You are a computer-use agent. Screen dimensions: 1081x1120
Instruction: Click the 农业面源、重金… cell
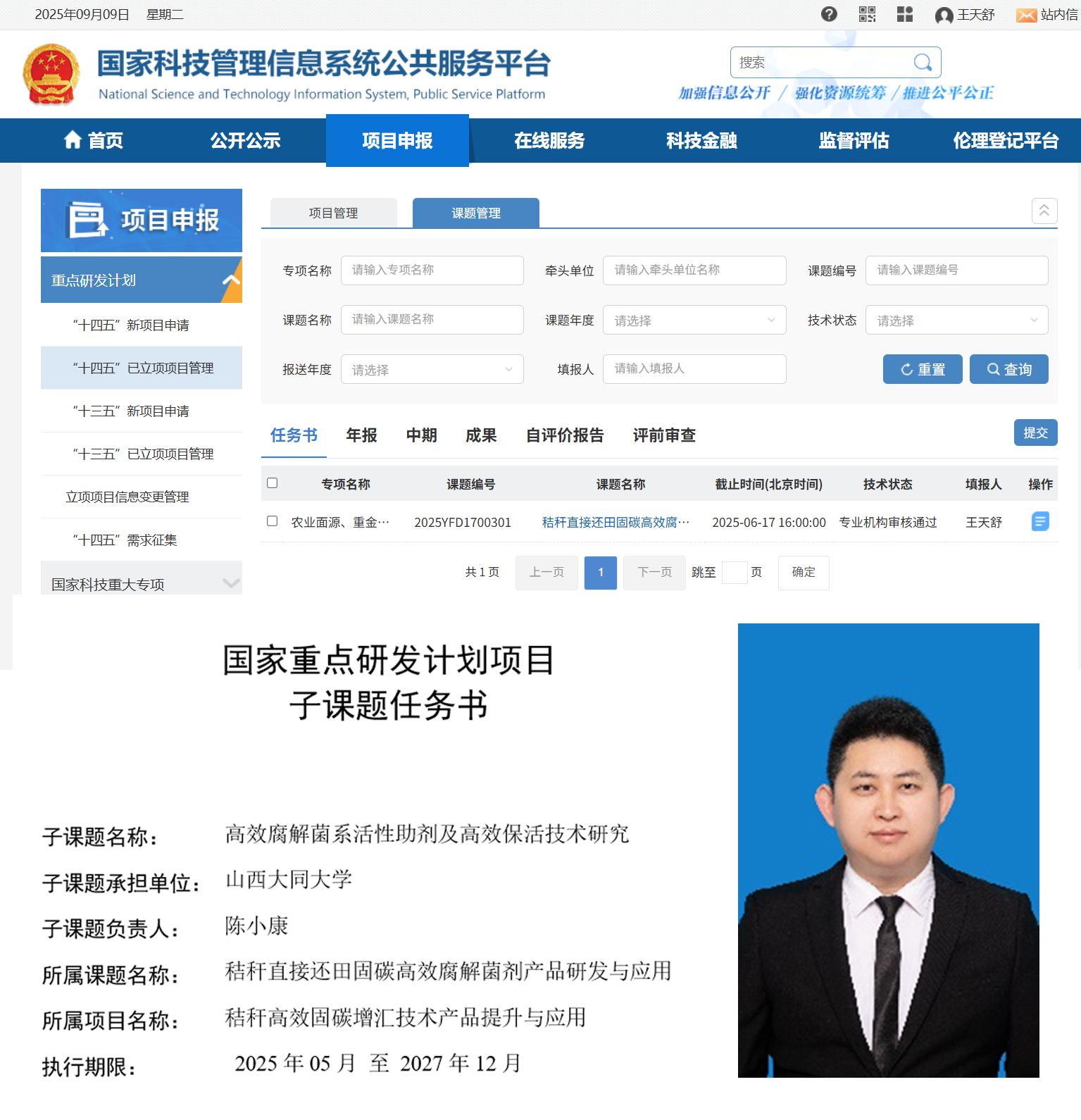click(x=340, y=522)
